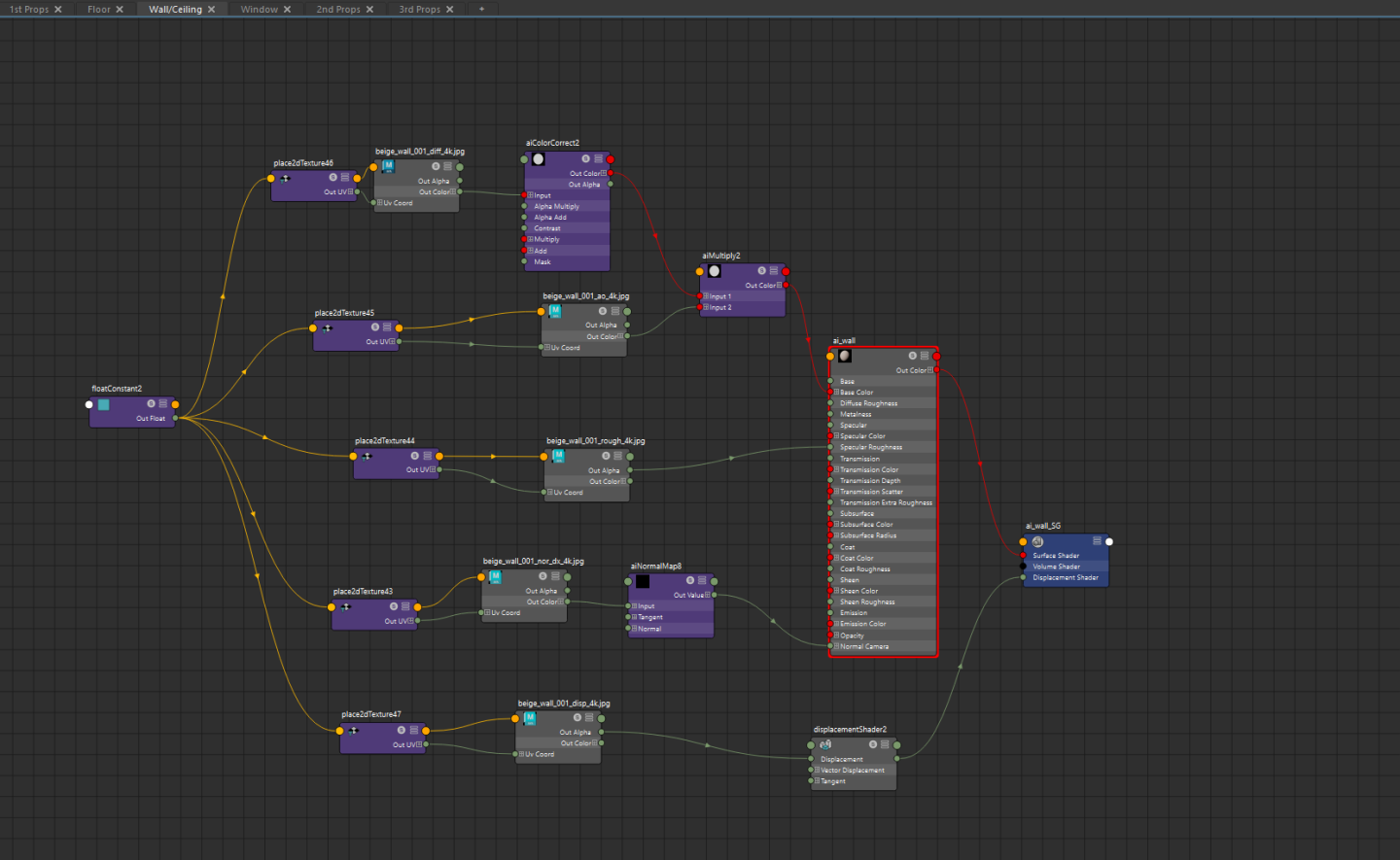Click the file texture icon on beige_wall_001_rough_4k.jpg
This screenshot has height=860, width=1400.
pyautogui.click(x=558, y=456)
